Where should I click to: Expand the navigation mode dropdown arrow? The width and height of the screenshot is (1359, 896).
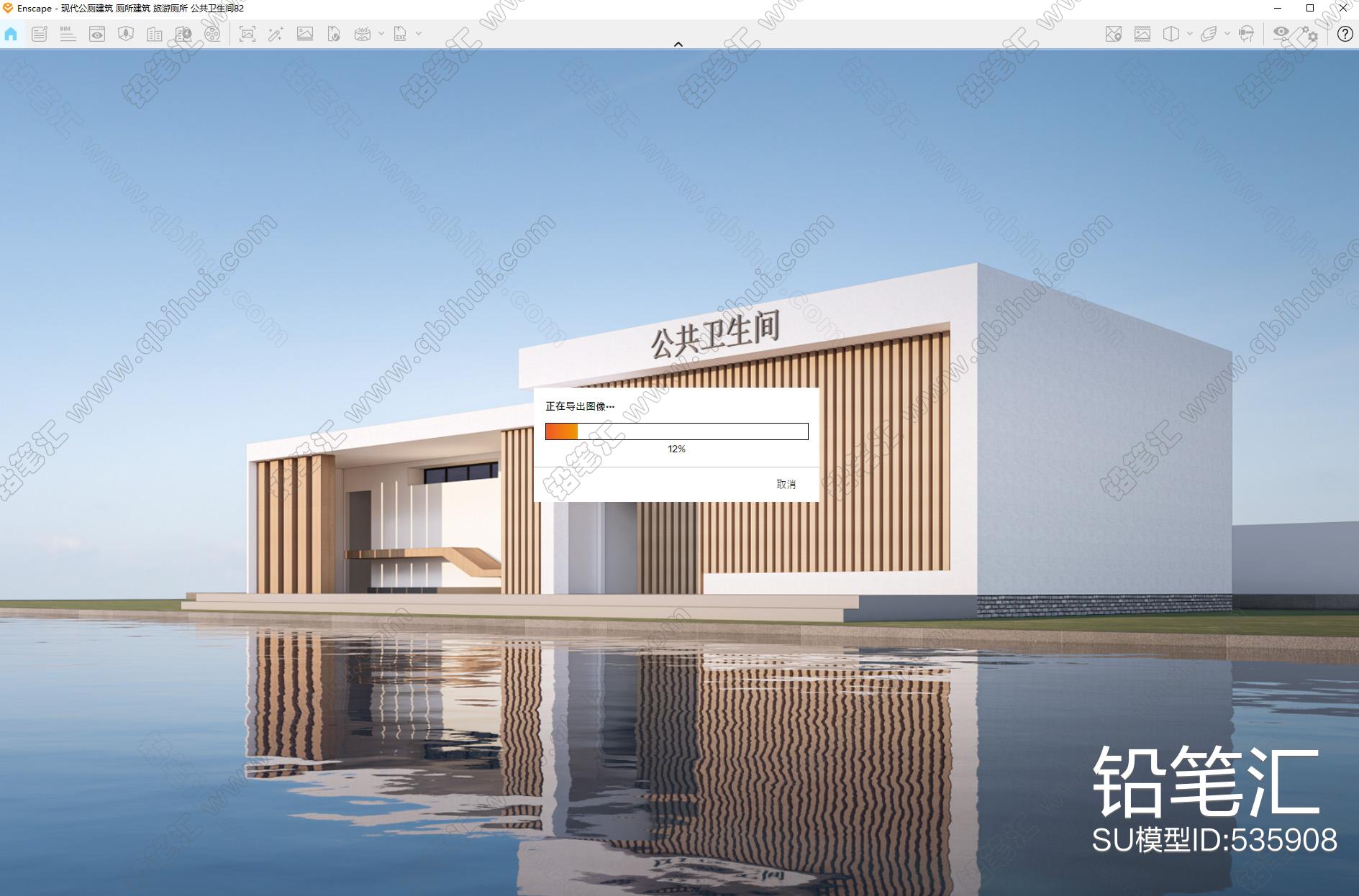(1227, 34)
